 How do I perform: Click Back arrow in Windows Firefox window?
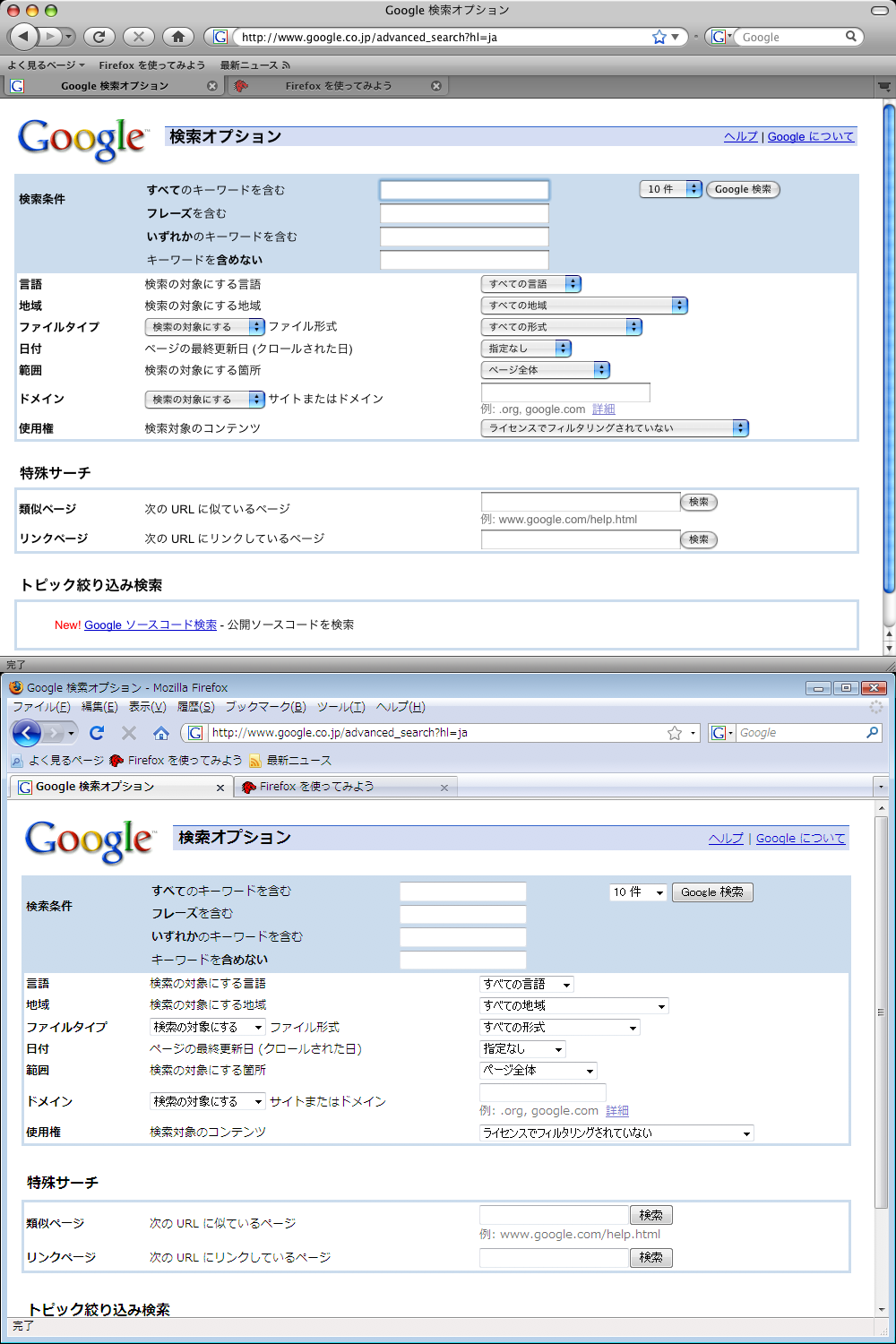(27, 733)
